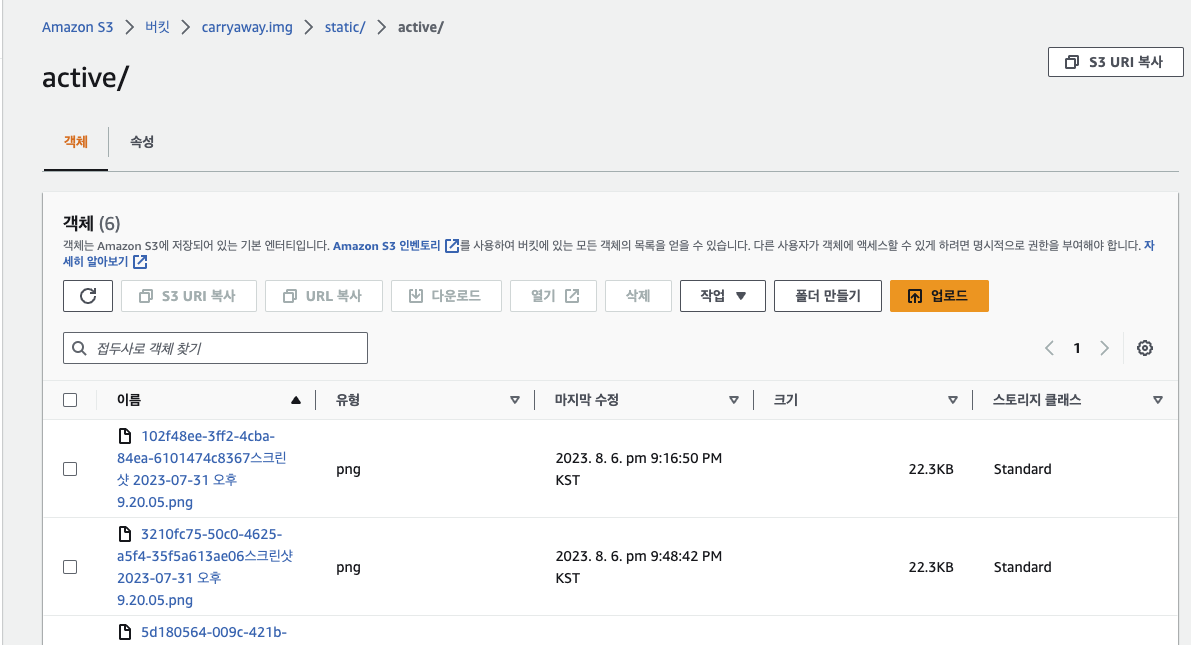Click file icon of 102f48ee object

coord(125,436)
